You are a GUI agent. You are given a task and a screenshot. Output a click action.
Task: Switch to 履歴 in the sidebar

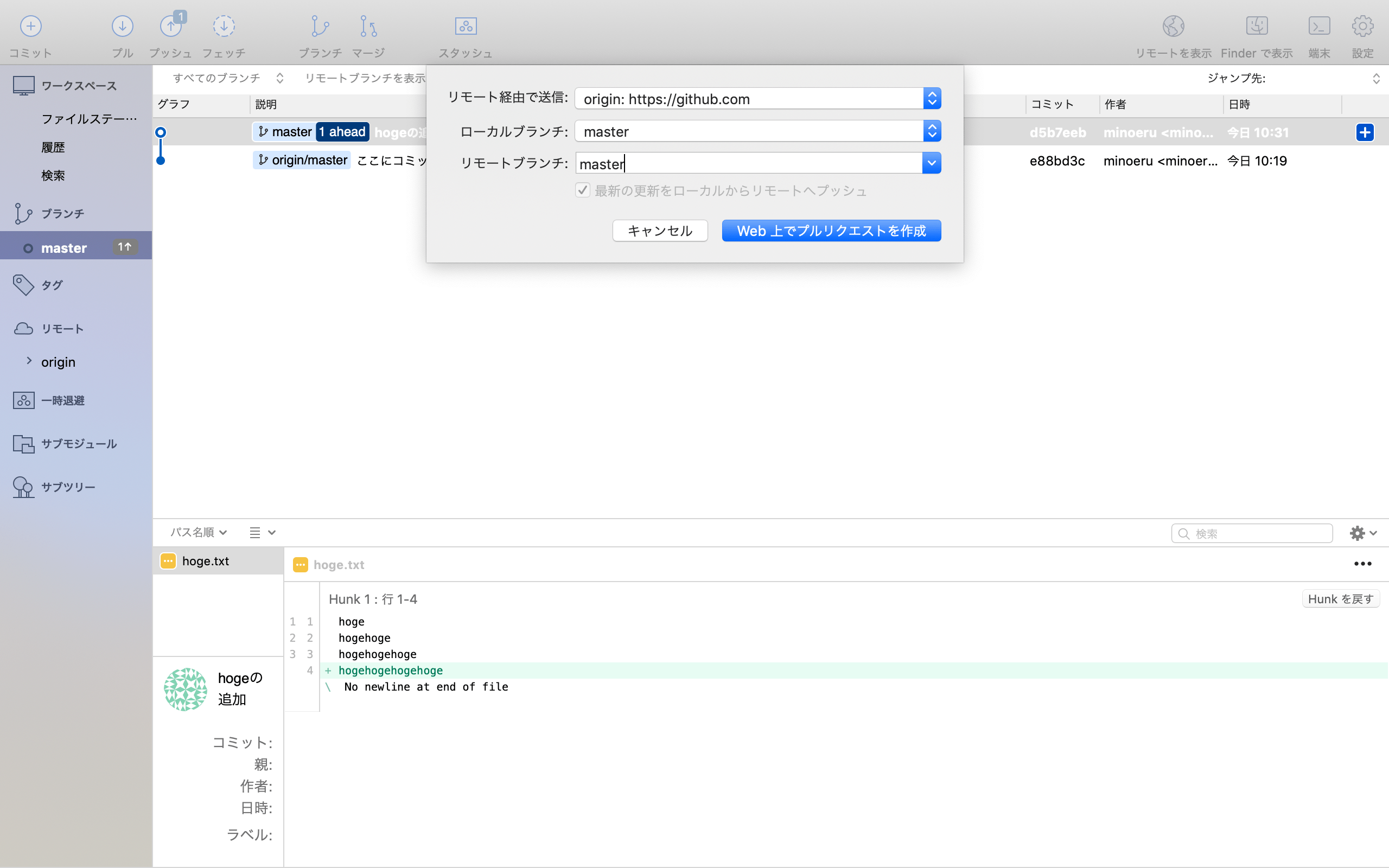[53, 147]
